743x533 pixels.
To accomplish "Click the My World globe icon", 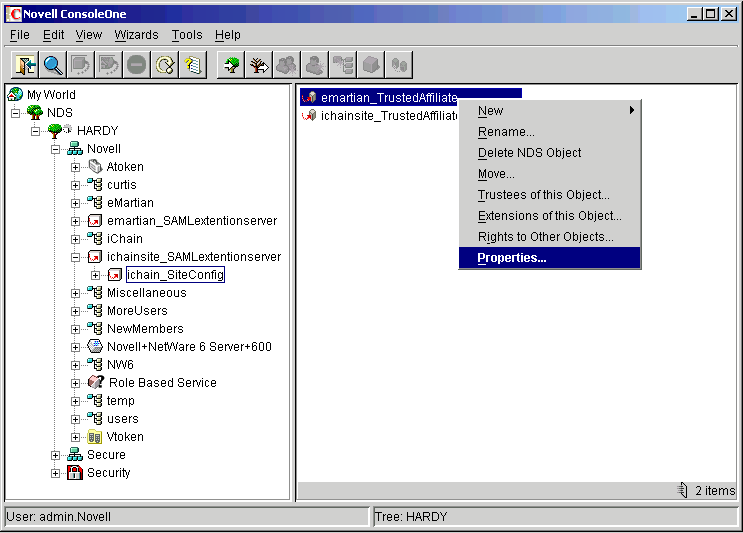I will (15, 94).
